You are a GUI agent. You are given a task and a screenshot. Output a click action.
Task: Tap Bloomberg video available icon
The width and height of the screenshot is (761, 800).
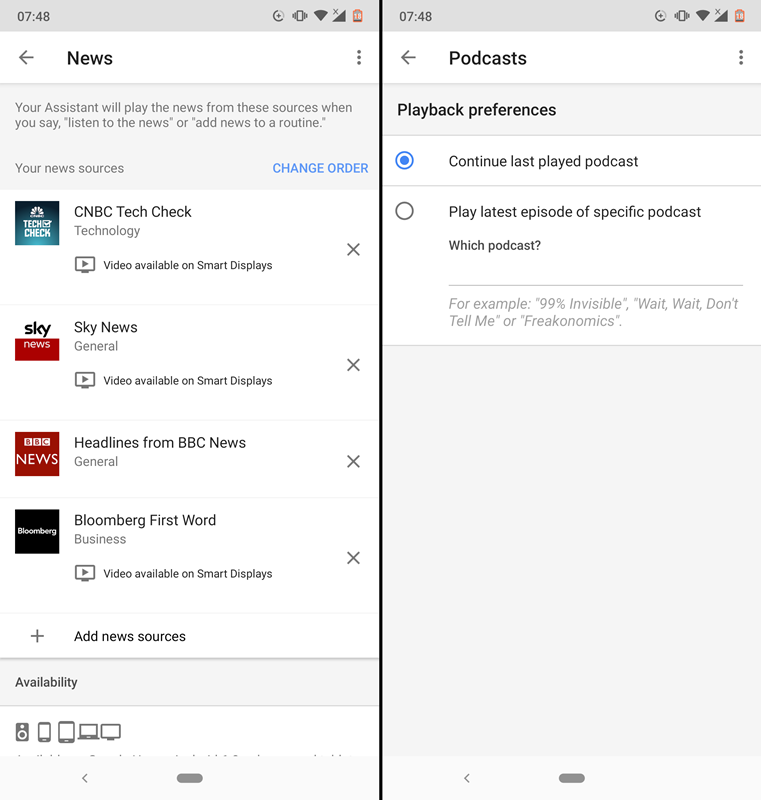click(x=85, y=573)
